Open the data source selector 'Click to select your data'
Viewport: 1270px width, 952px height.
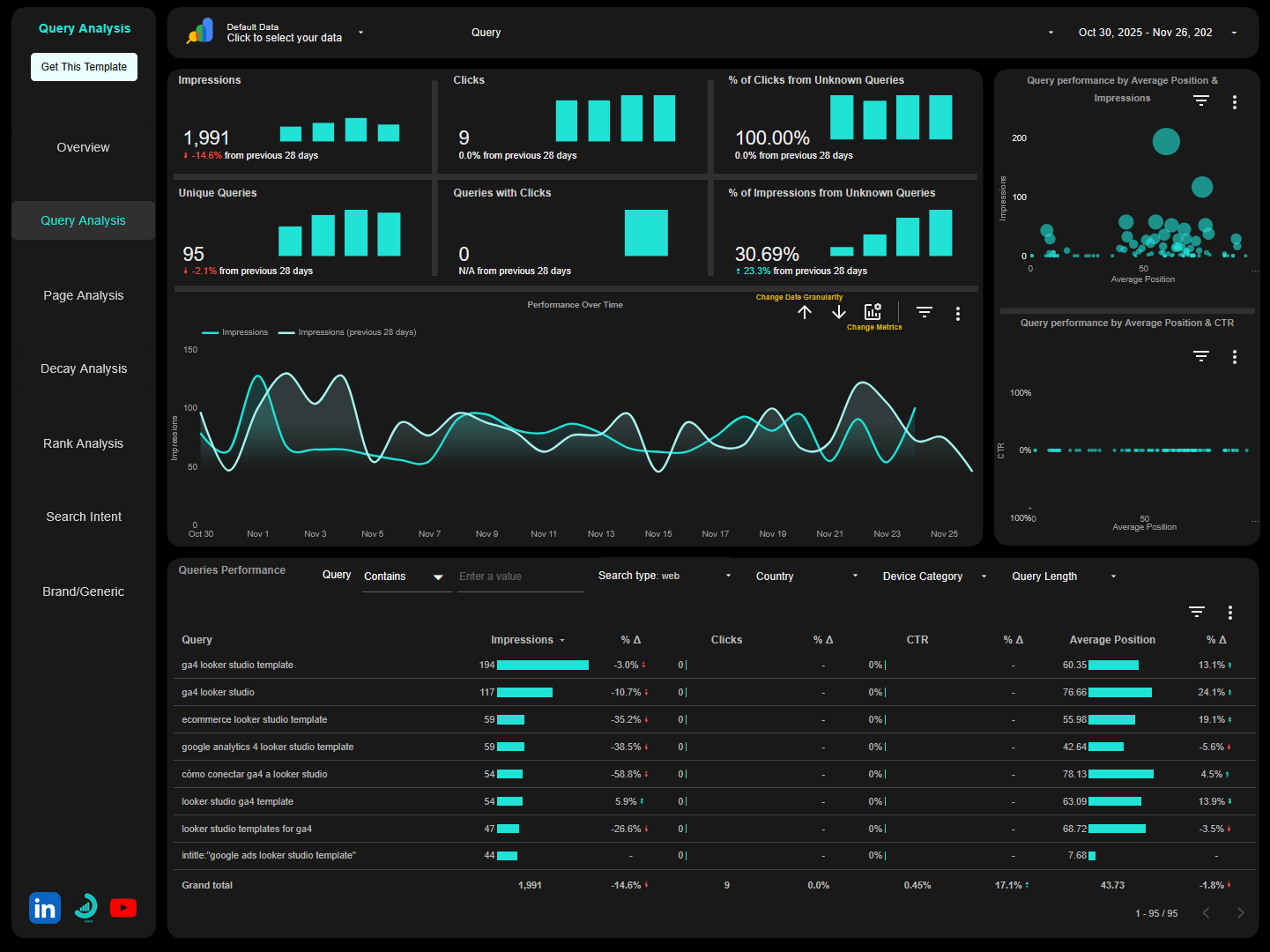pyautogui.click(x=284, y=38)
